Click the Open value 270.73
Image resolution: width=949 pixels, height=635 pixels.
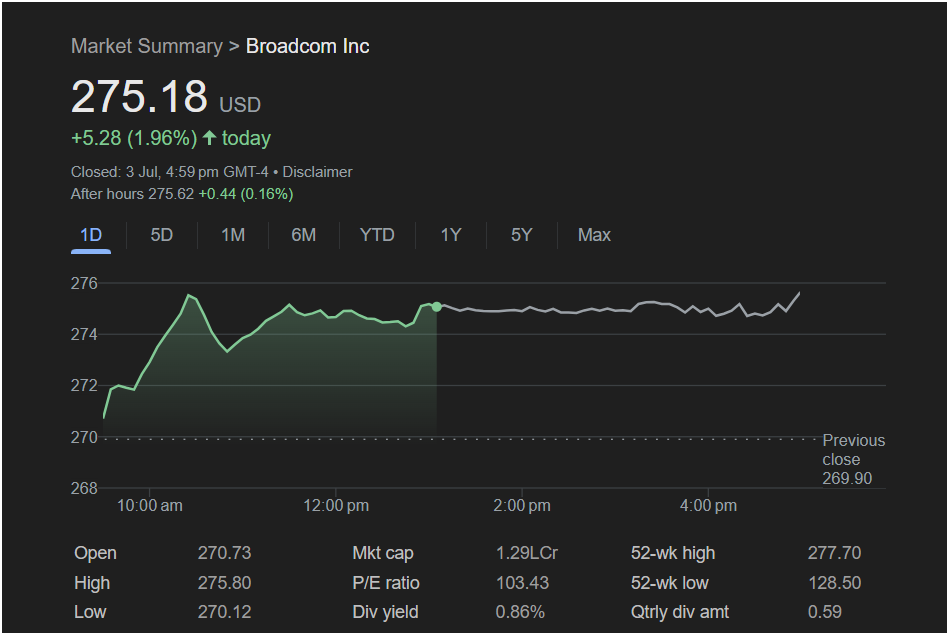(x=224, y=553)
